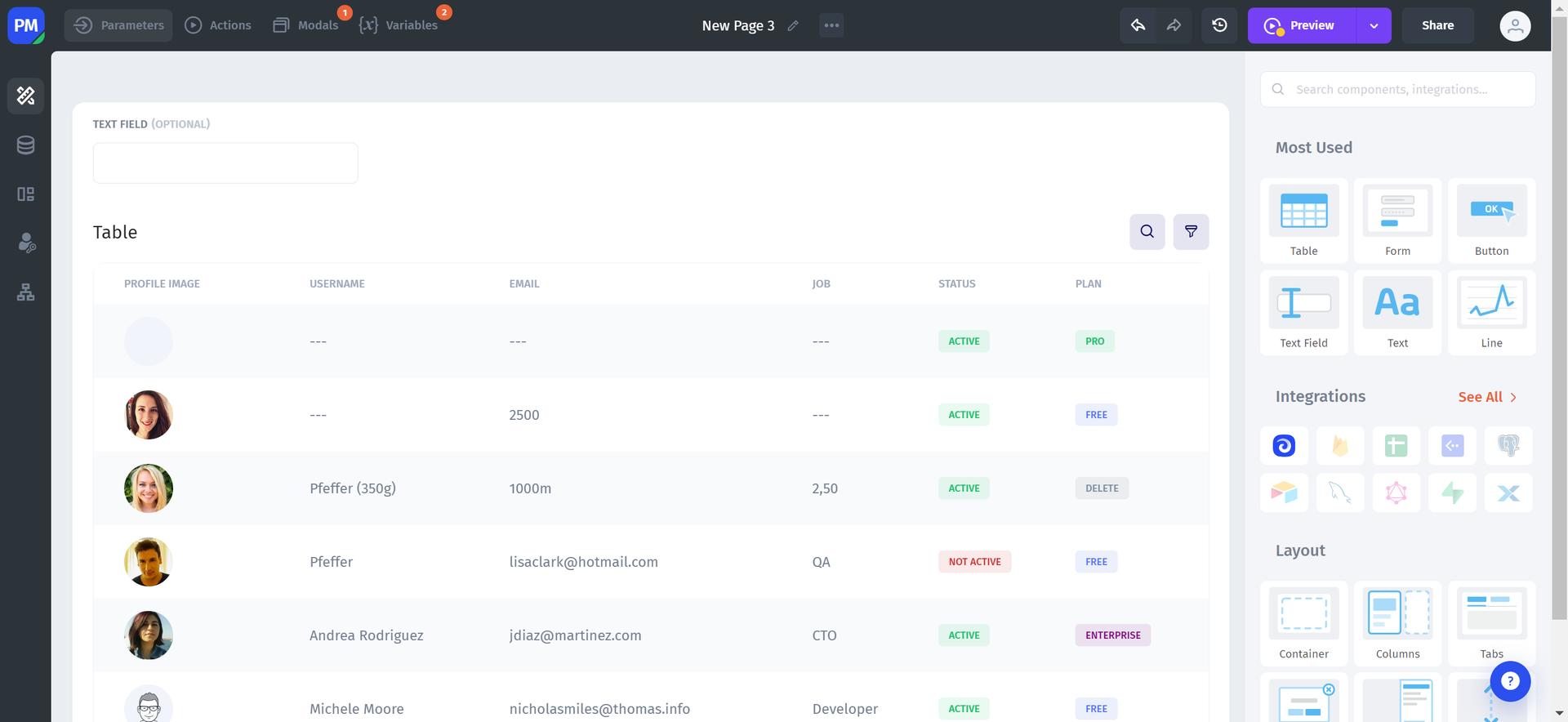Open the help question mark bubble
The height and width of the screenshot is (722, 1568).
tap(1510, 681)
